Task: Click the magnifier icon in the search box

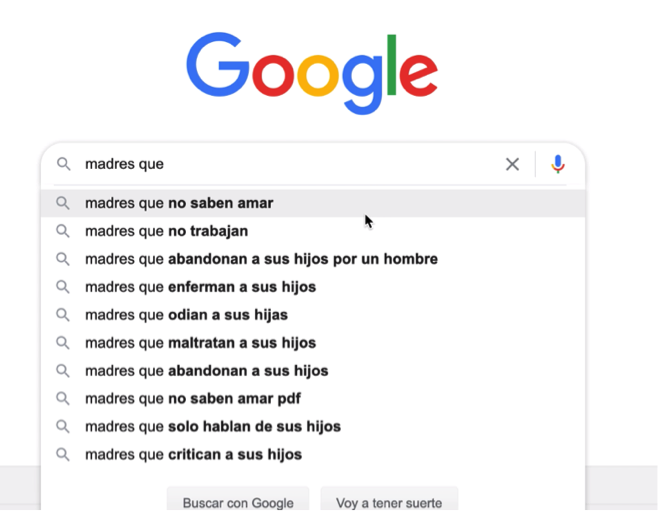Action: pos(63,164)
